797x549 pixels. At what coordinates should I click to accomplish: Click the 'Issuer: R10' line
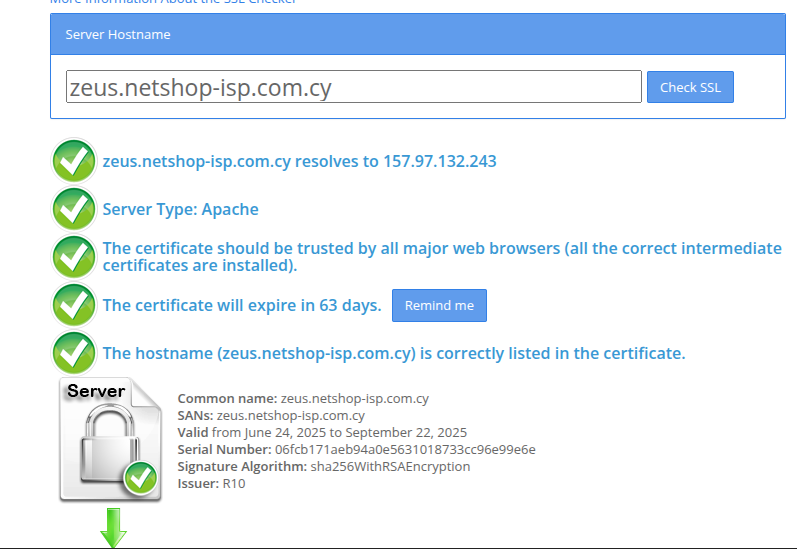(x=211, y=483)
